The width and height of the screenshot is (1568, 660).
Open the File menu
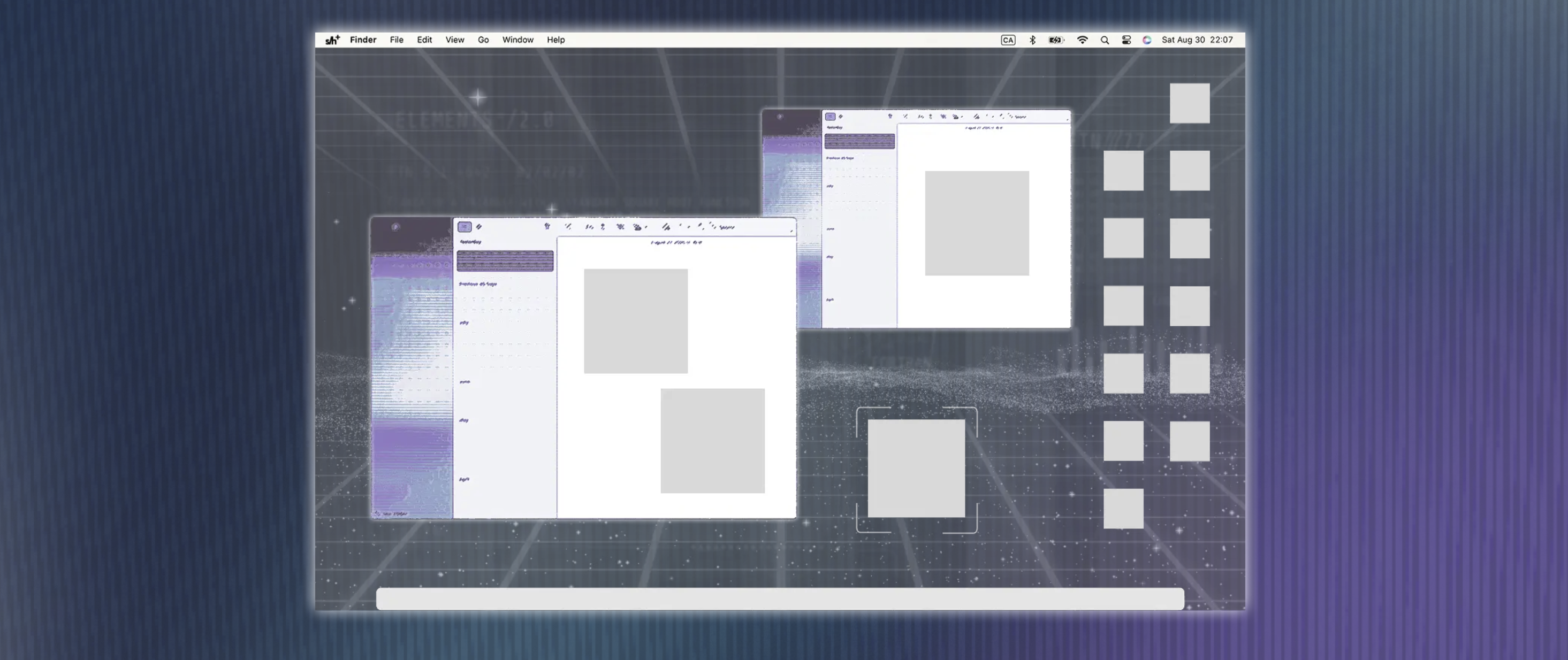[x=397, y=40]
